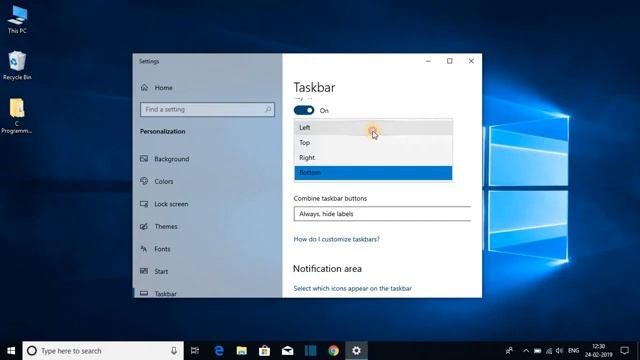640x360 pixels.
Task: Click the Themes sidebar icon
Action: click(144, 226)
